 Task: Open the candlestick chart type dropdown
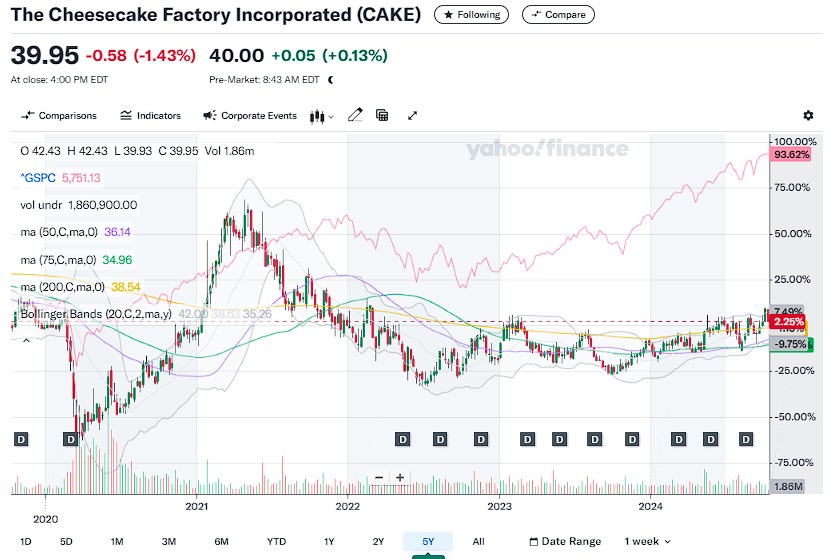tap(322, 116)
